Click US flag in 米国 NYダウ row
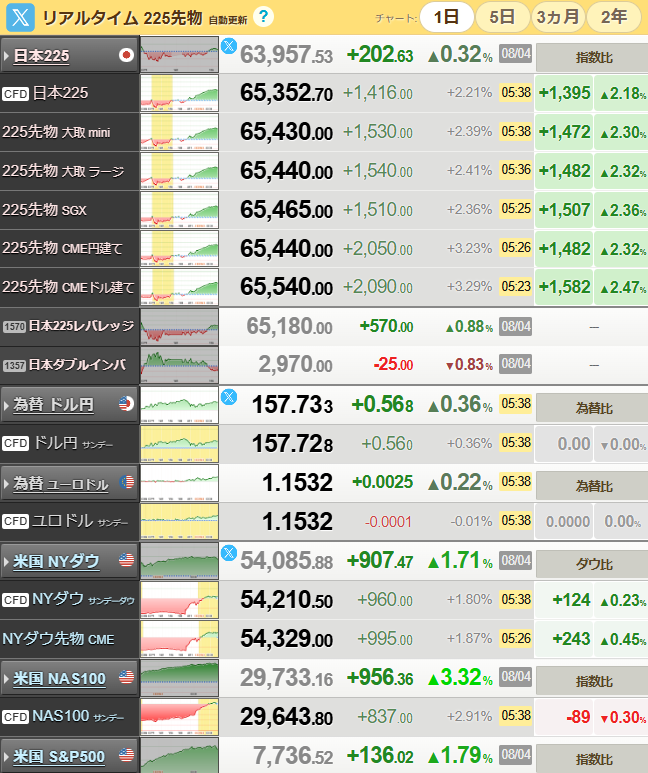648x773 pixels. [126, 560]
